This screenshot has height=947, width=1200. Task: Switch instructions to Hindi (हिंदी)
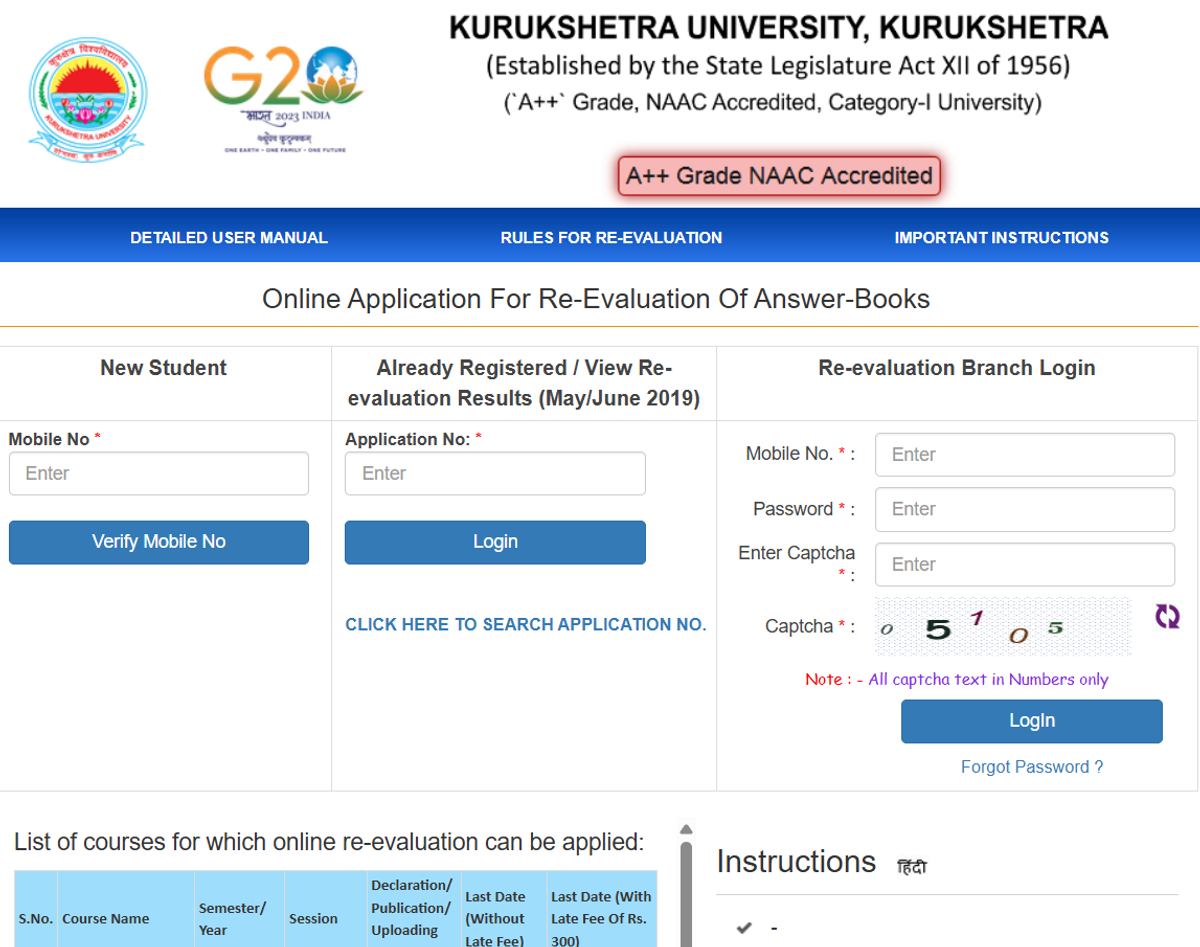(x=912, y=867)
